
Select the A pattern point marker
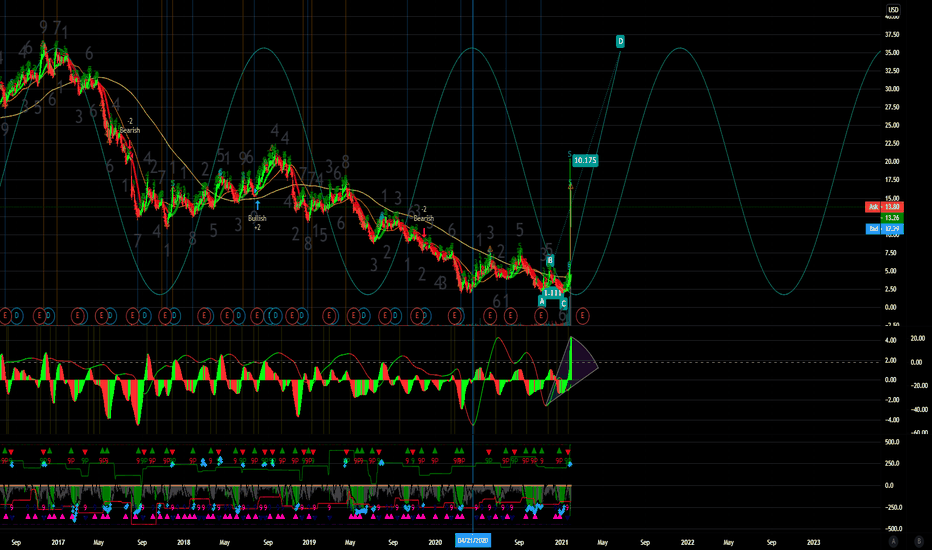pos(541,301)
